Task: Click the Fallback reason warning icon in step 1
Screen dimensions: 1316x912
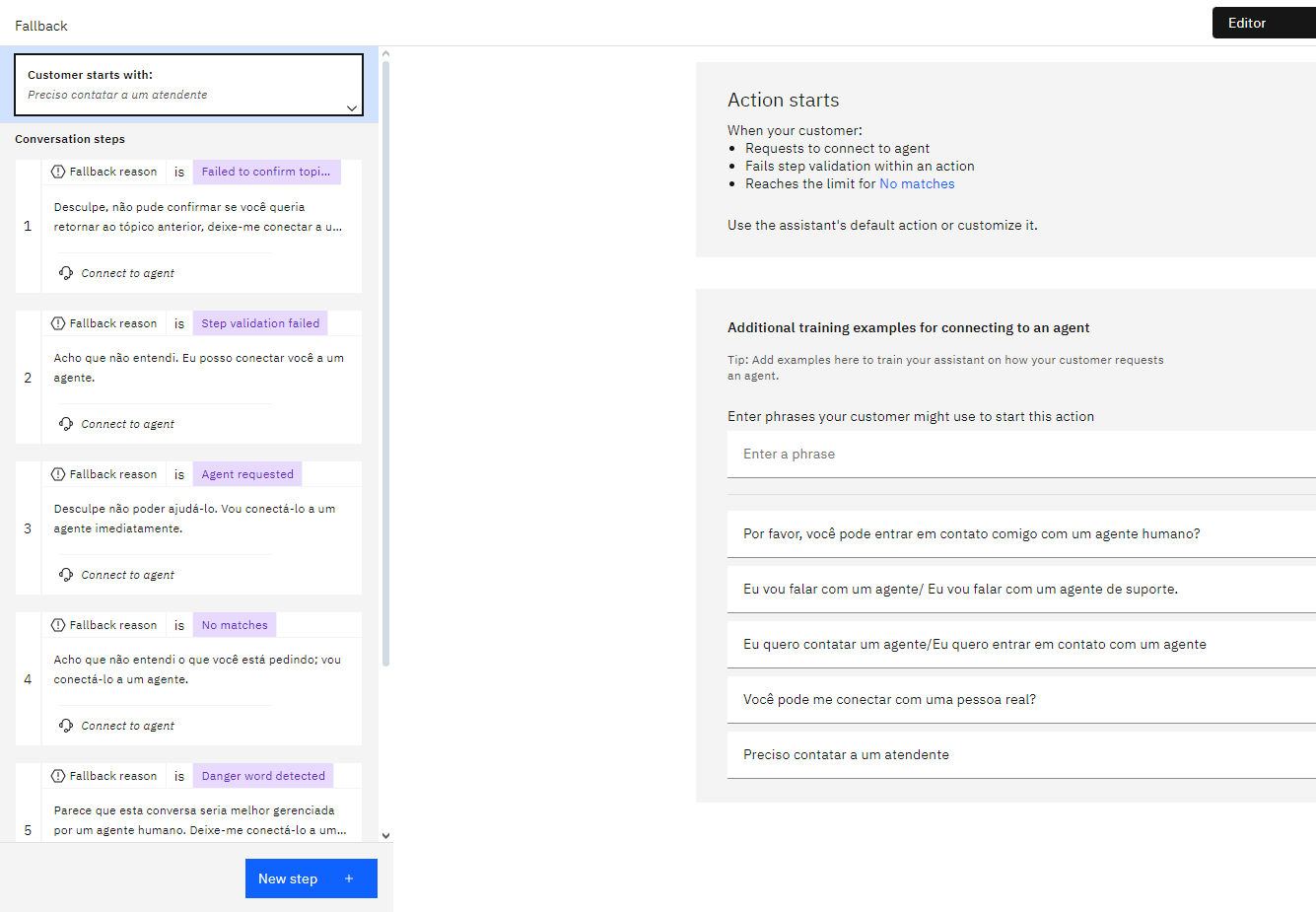Action: 58,172
